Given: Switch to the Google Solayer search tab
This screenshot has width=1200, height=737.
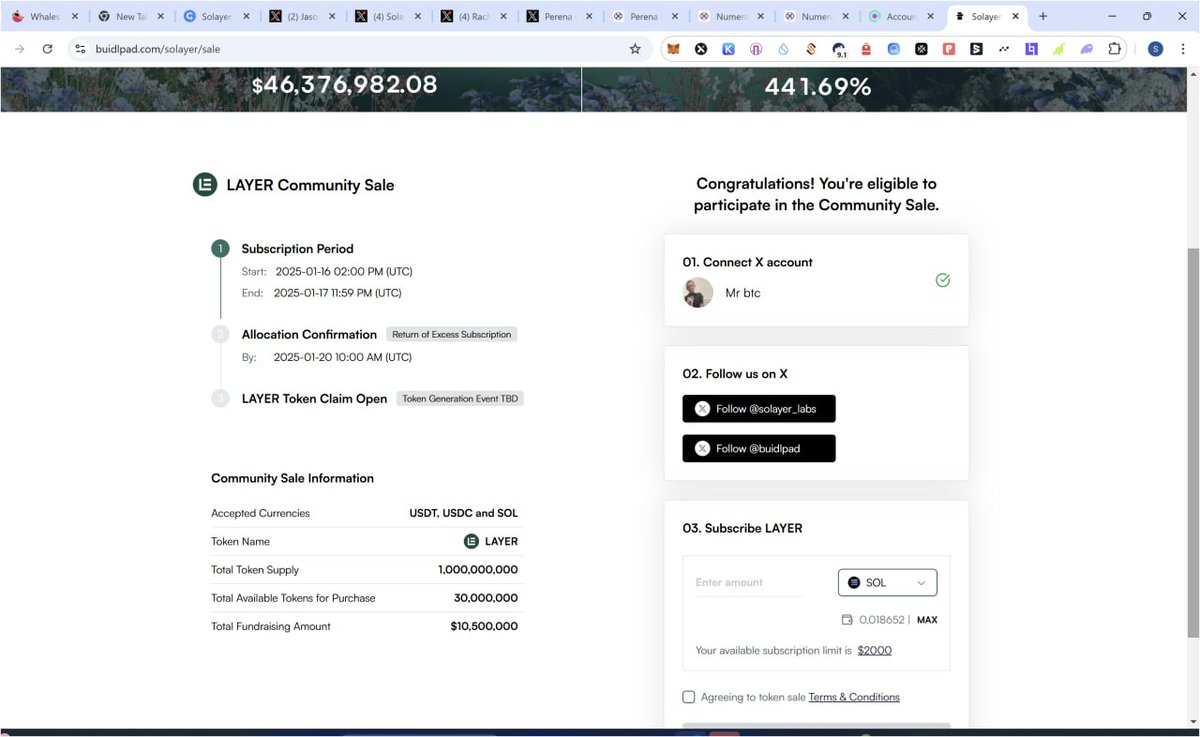Looking at the screenshot, I should point(214,17).
